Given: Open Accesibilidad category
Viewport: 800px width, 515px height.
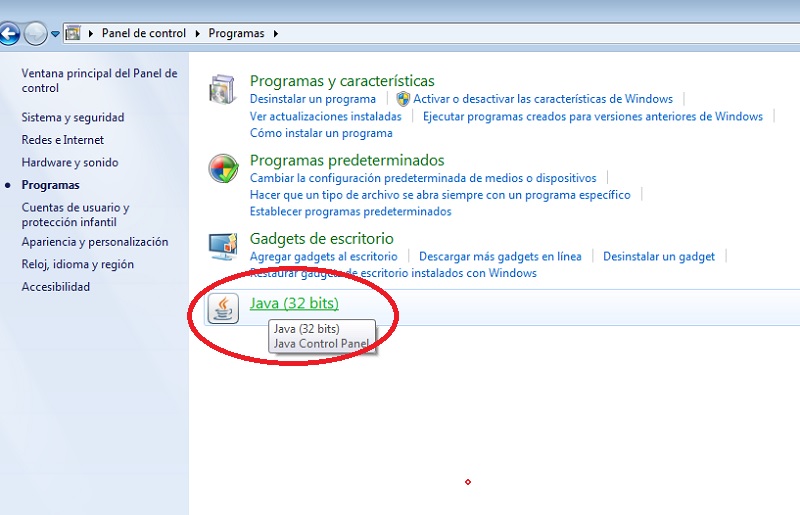Looking at the screenshot, I should 56,287.
